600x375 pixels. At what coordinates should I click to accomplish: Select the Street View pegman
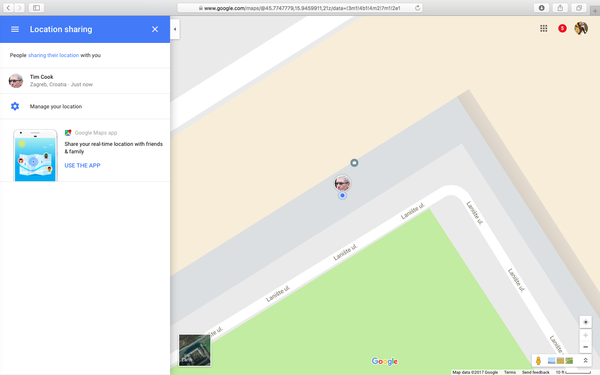538,360
